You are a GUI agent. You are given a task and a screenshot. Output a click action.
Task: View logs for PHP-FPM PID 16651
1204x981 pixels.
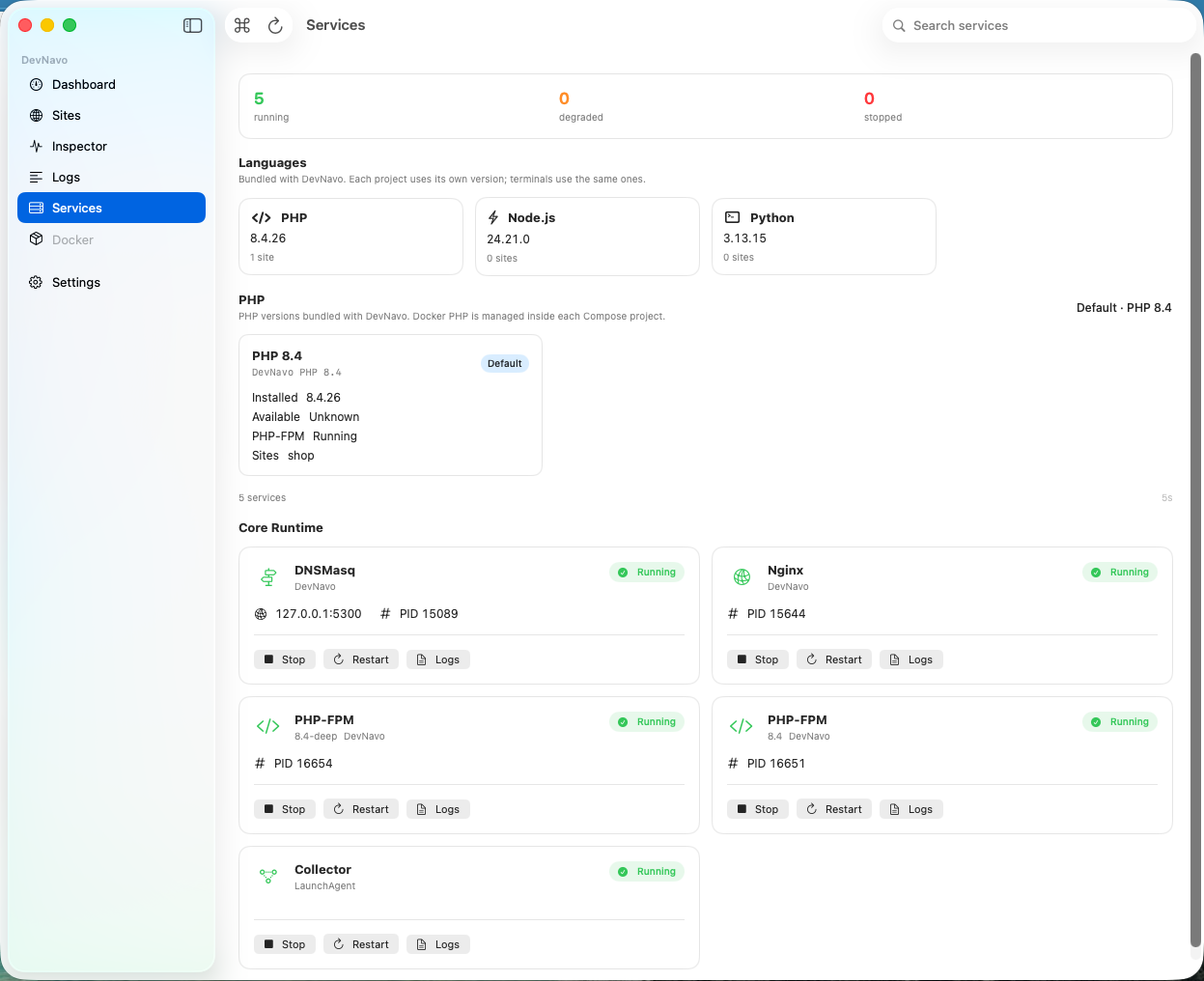click(911, 809)
